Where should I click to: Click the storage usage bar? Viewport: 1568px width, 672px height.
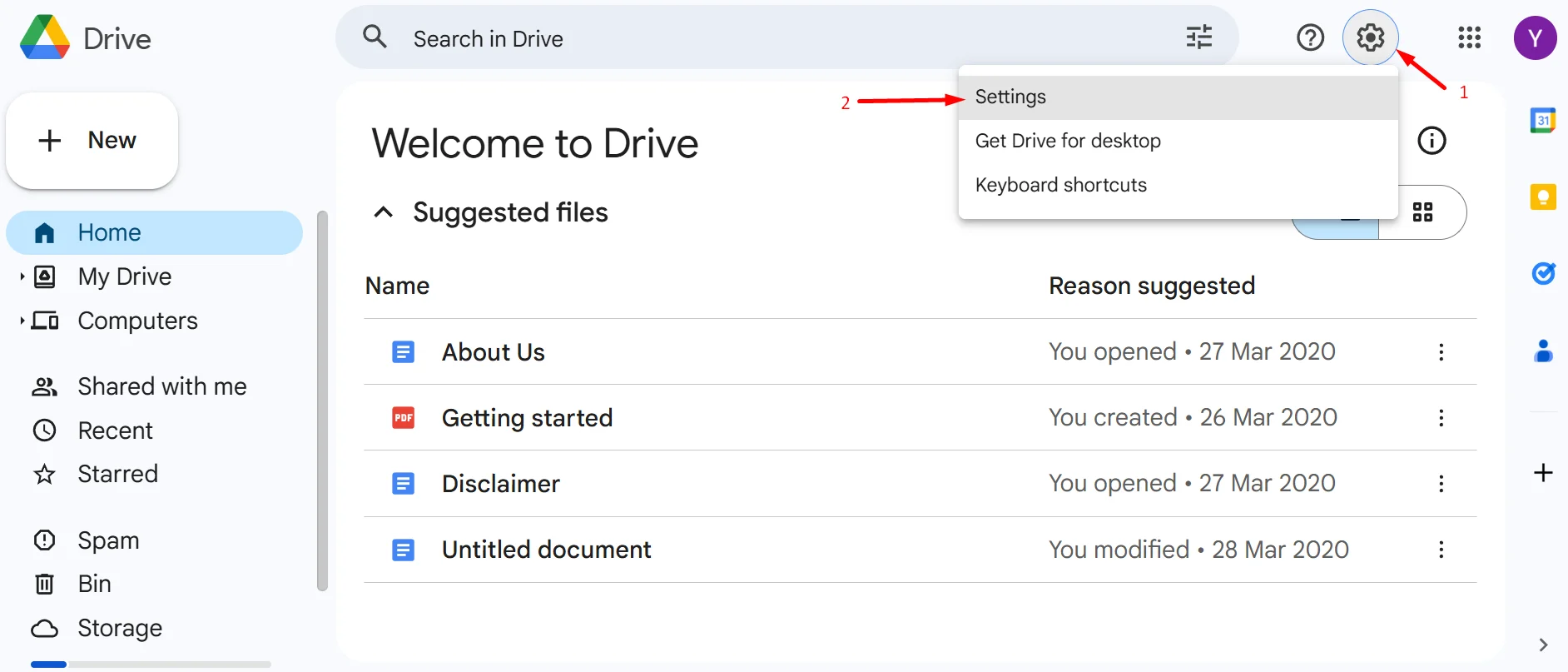[x=151, y=664]
